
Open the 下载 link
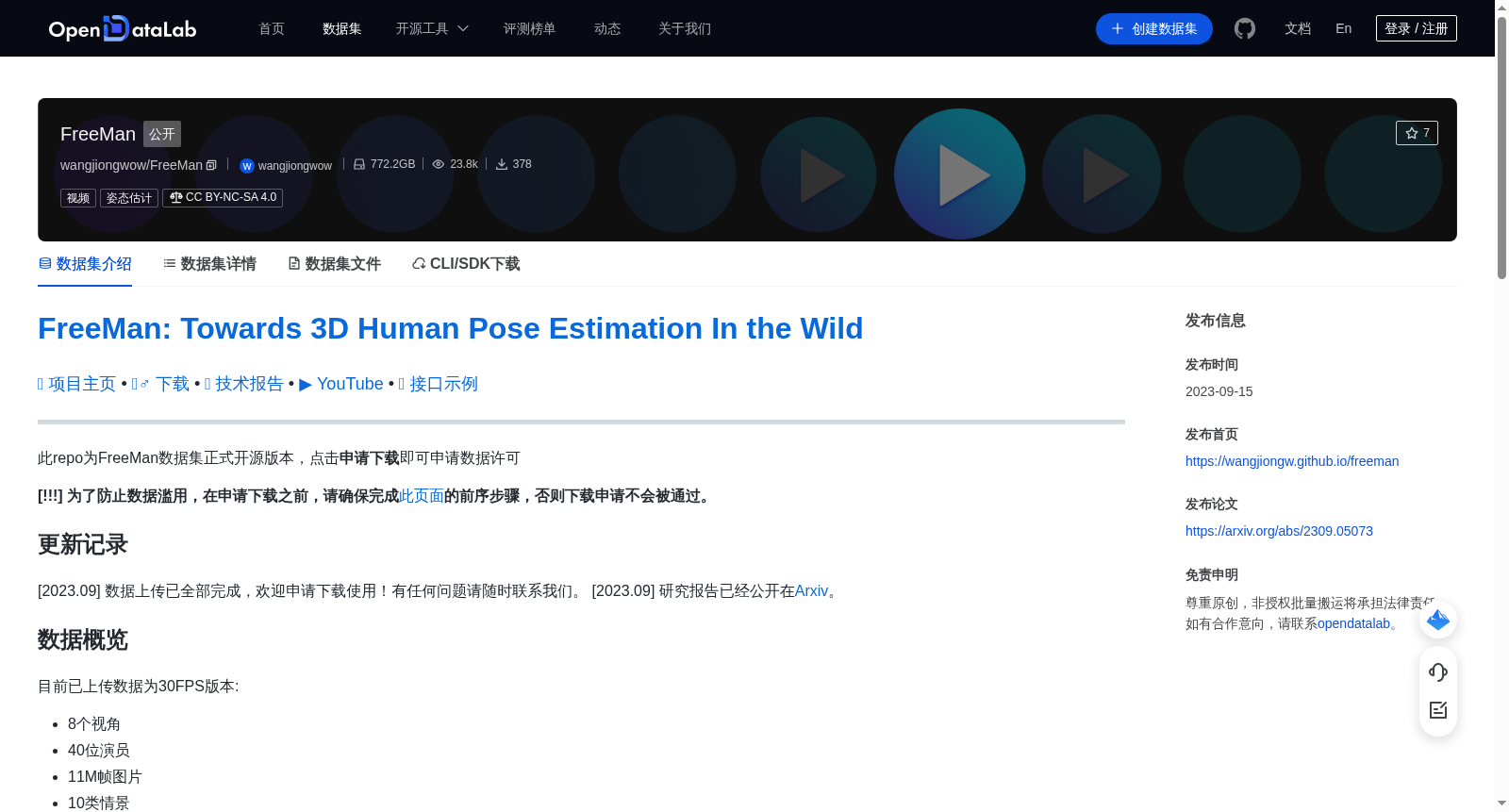[160, 384]
